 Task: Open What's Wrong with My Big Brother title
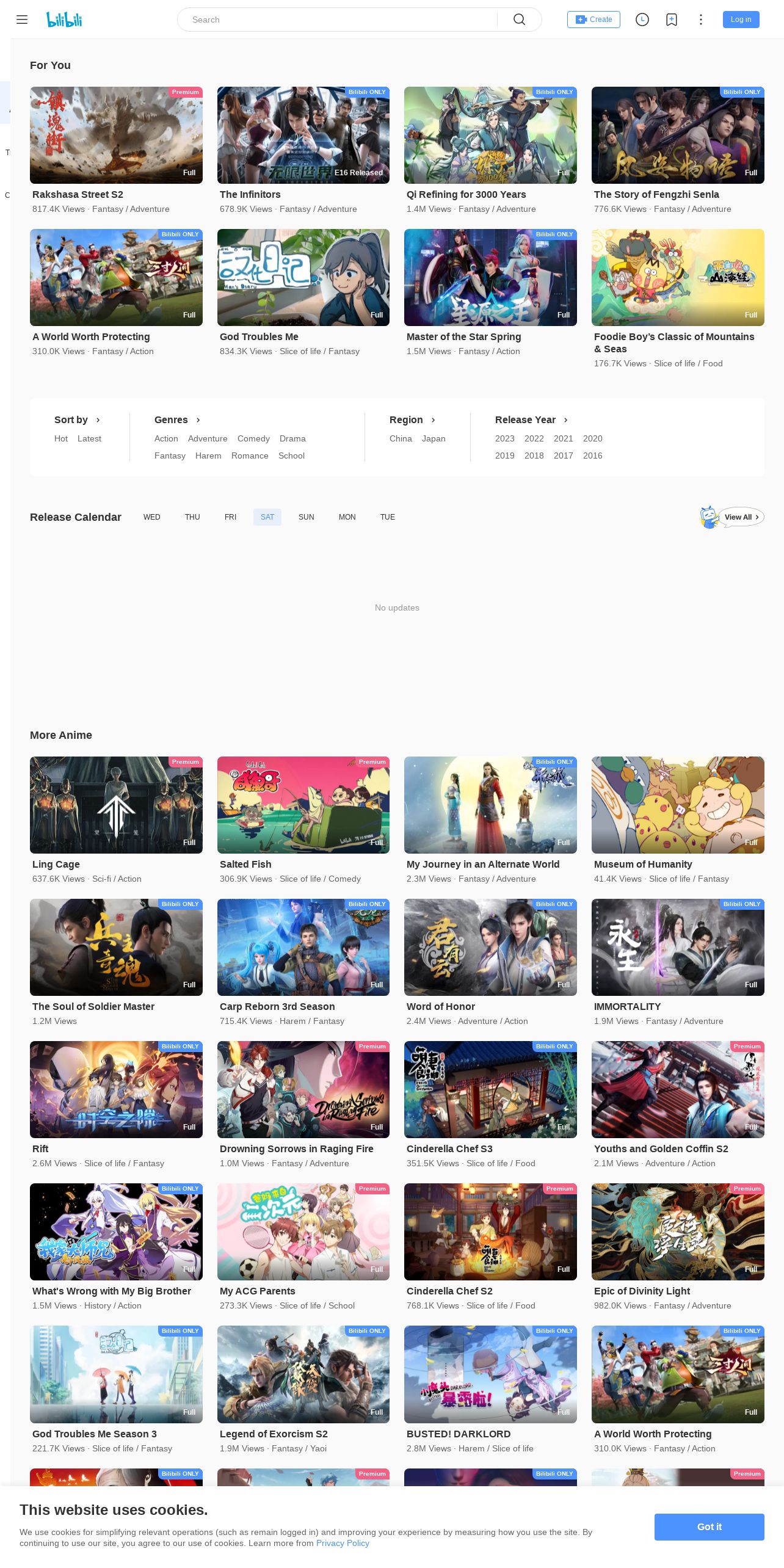click(x=112, y=1291)
